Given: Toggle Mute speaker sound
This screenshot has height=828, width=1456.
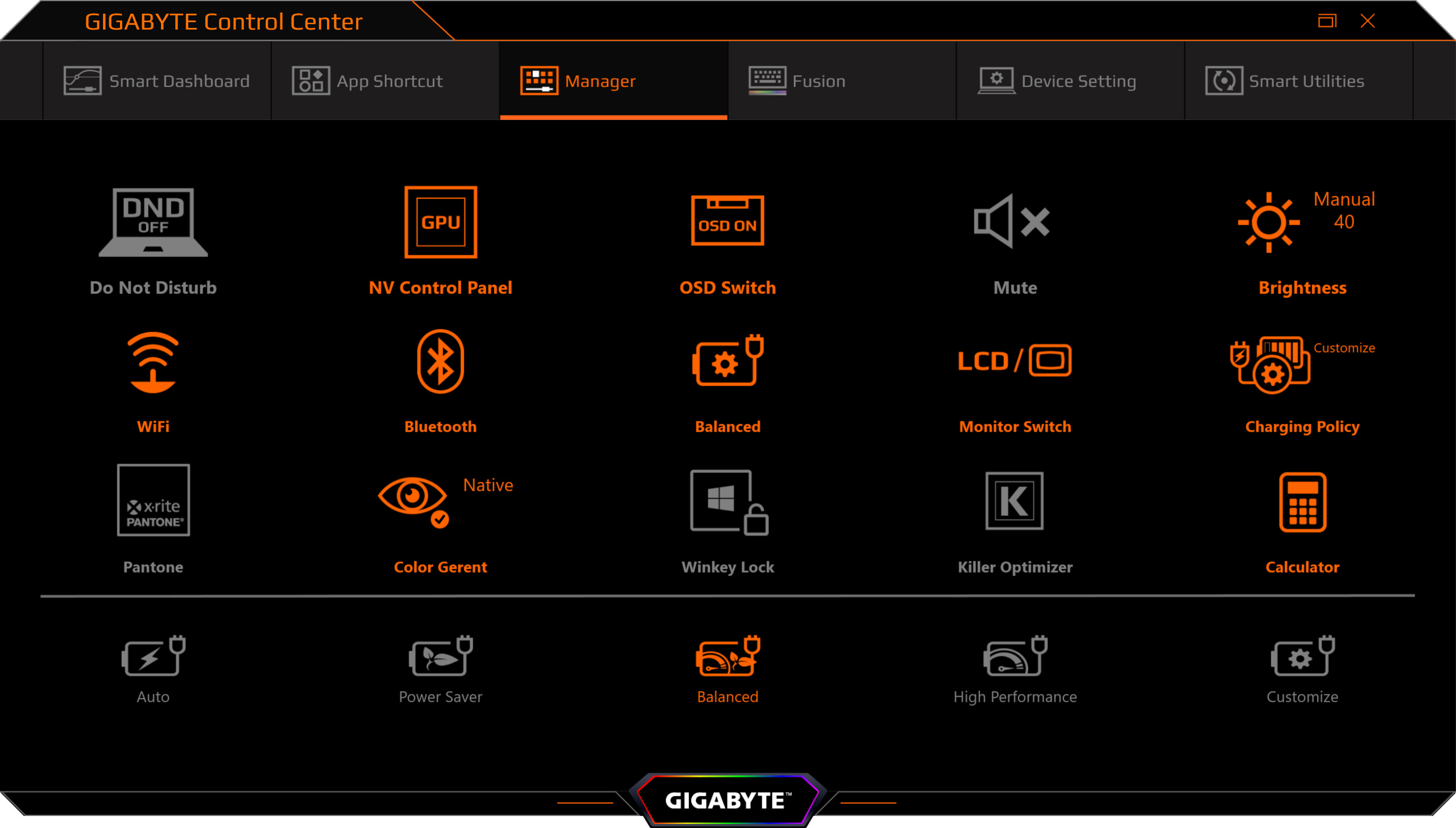Looking at the screenshot, I should 1011,221.
